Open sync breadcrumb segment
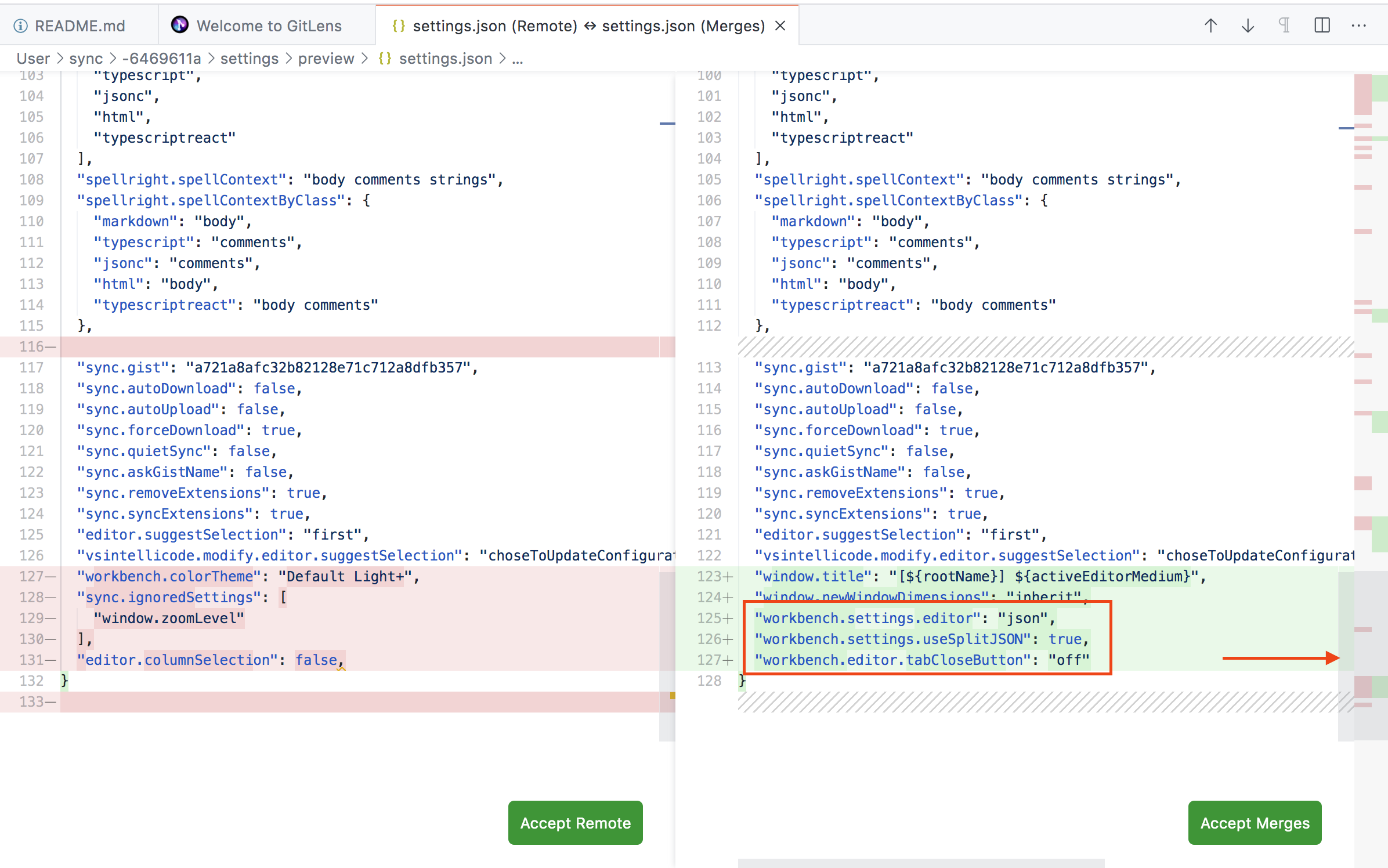The width and height of the screenshot is (1388, 868). (x=86, y=59)
